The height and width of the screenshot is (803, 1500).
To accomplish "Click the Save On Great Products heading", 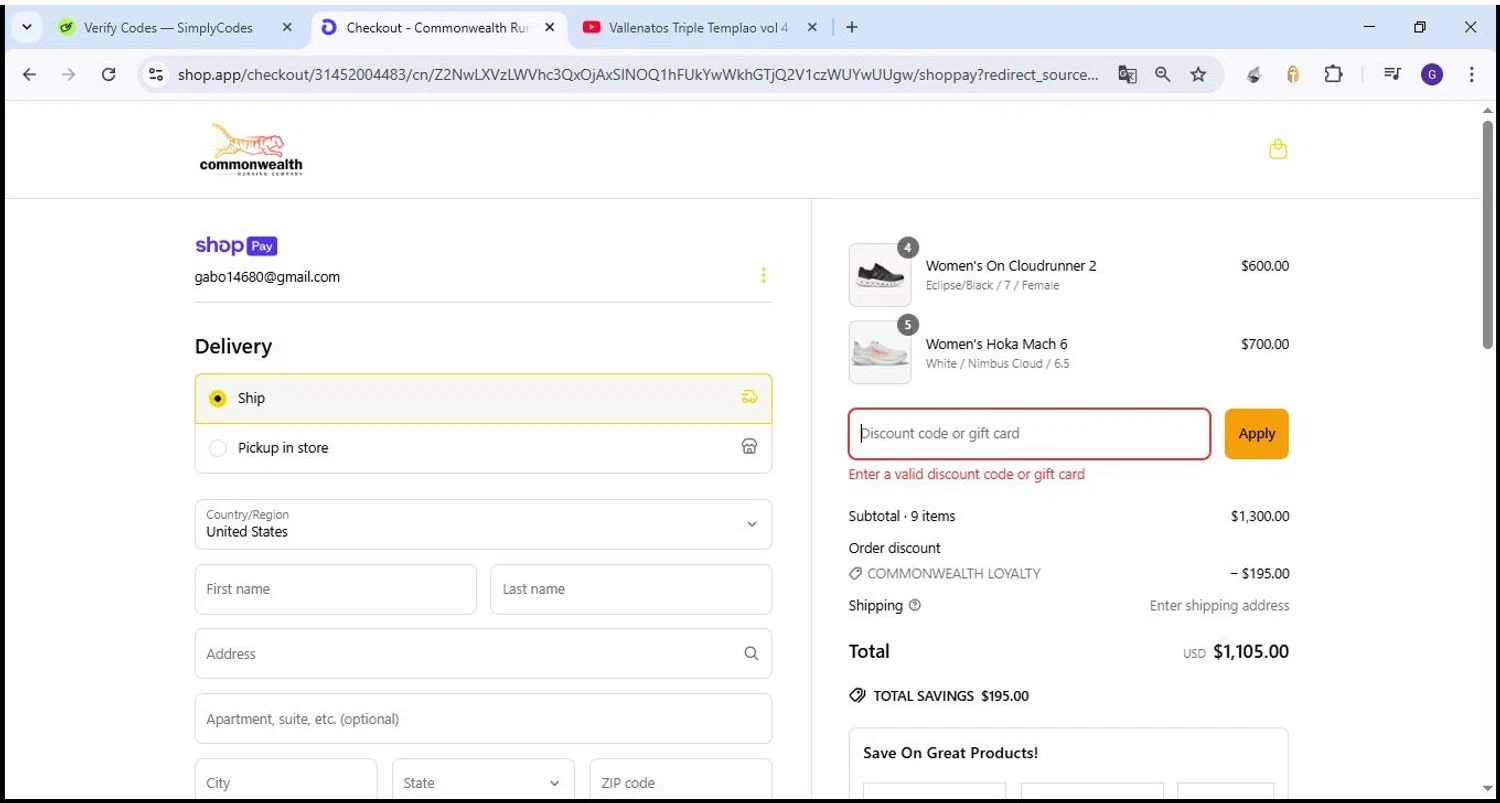I will coord(950,753).
